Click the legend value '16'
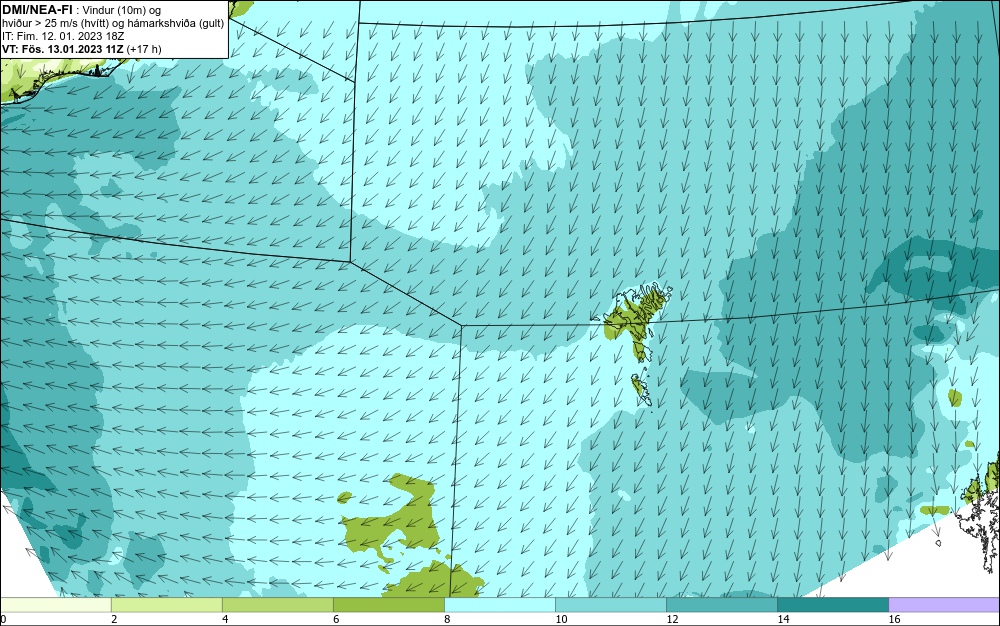Image resolution: width=1000 pixels, height=626 pixels. 894,619
